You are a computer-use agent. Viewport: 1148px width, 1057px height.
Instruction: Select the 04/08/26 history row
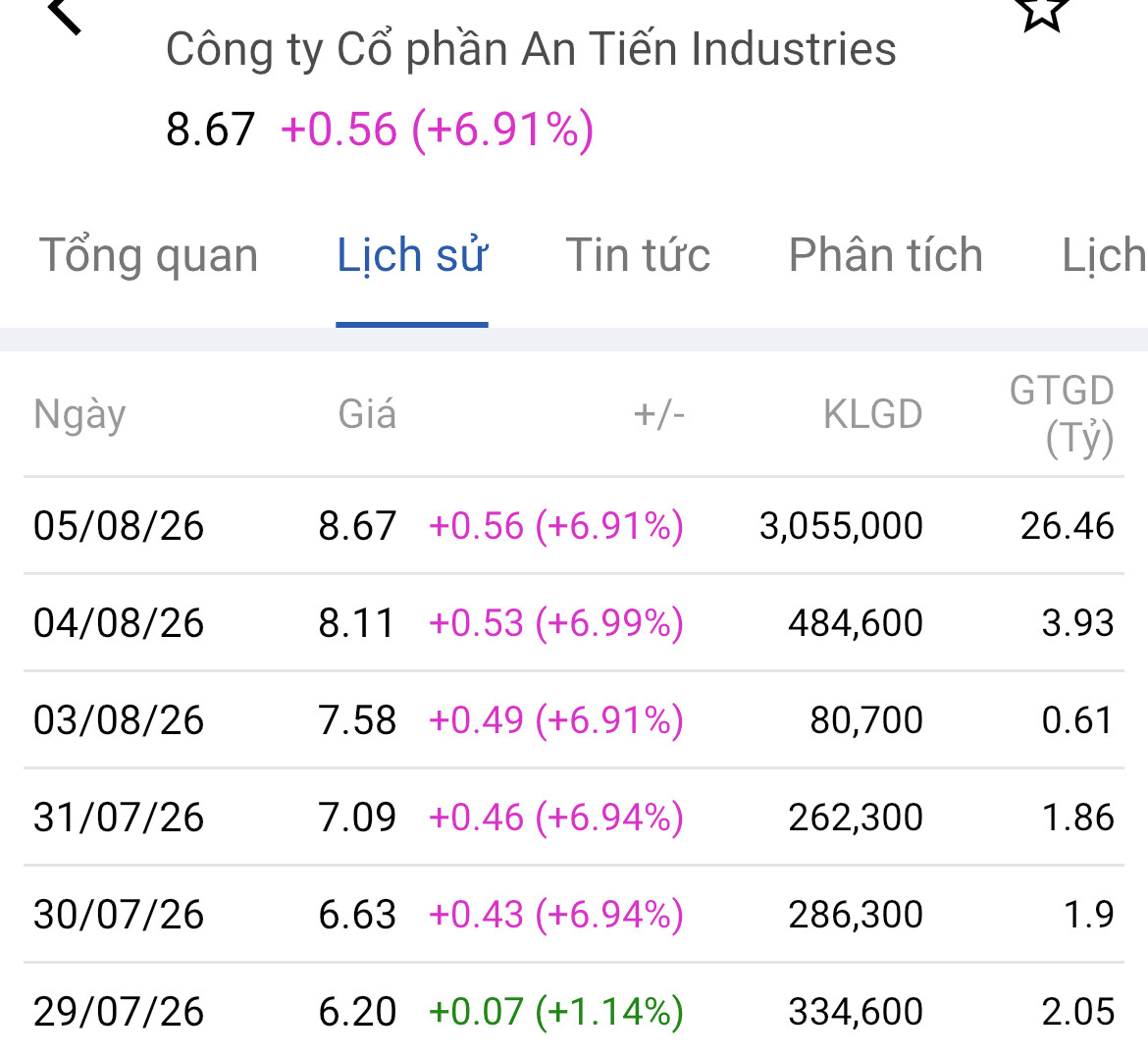pyautogui.click(x=574, y=622)
